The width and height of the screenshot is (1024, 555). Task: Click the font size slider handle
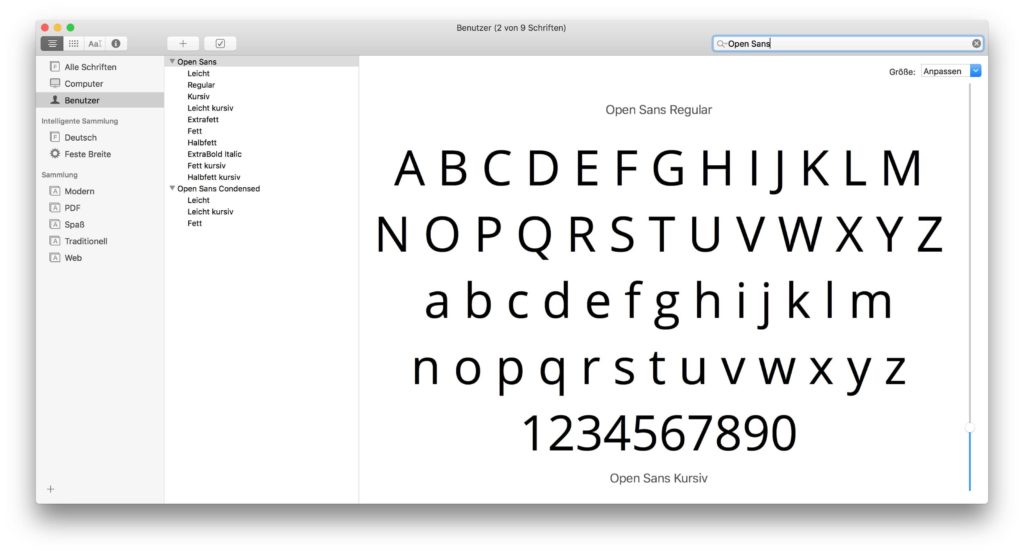click(x=969, y=427)
